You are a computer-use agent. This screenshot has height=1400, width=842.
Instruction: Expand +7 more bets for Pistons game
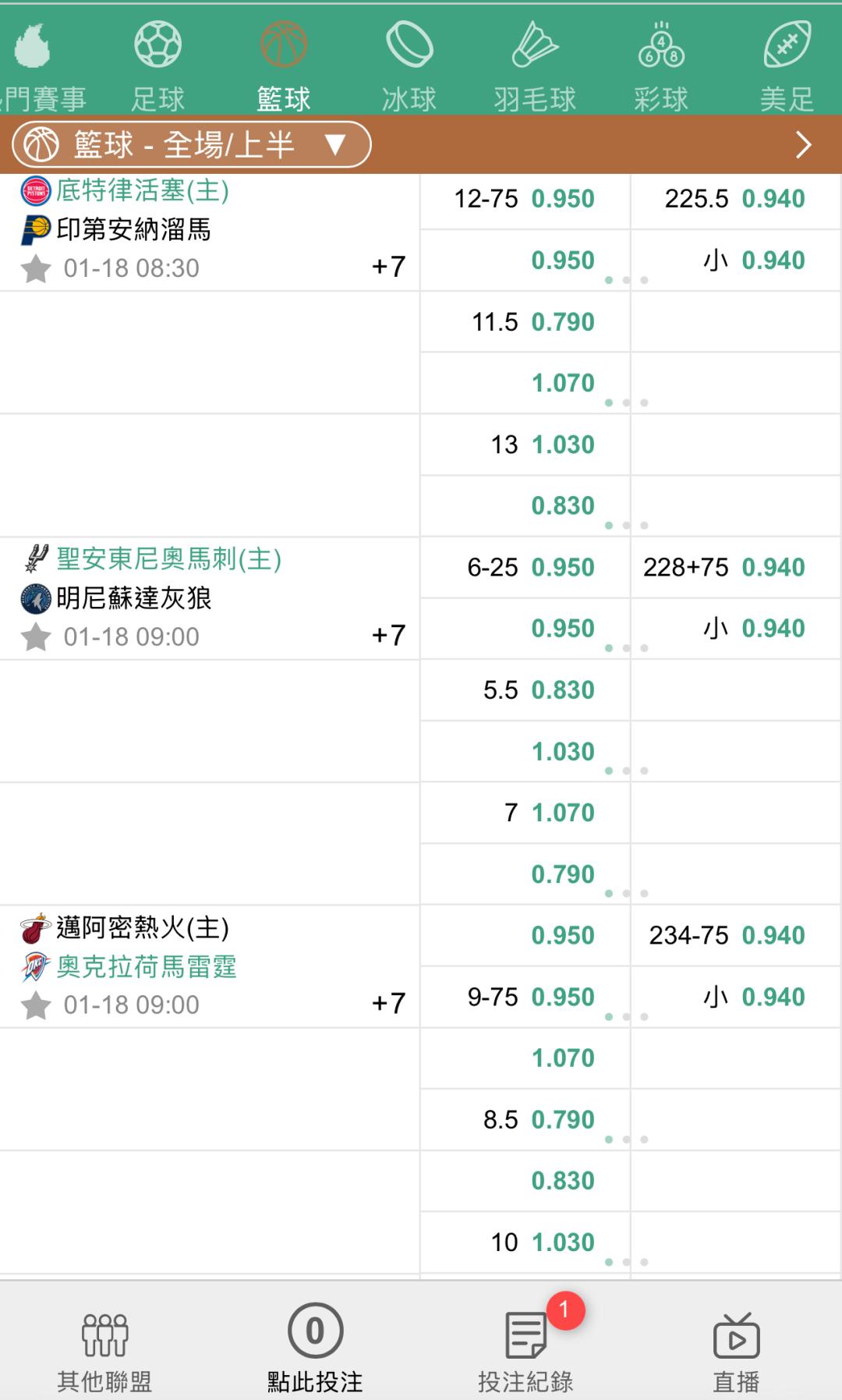(x=388, y=267)
